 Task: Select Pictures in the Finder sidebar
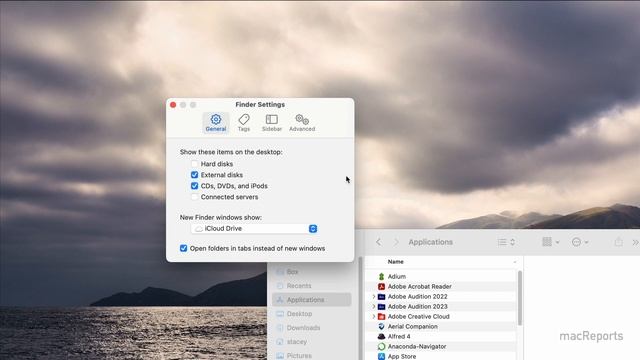(x=311, y=356)
